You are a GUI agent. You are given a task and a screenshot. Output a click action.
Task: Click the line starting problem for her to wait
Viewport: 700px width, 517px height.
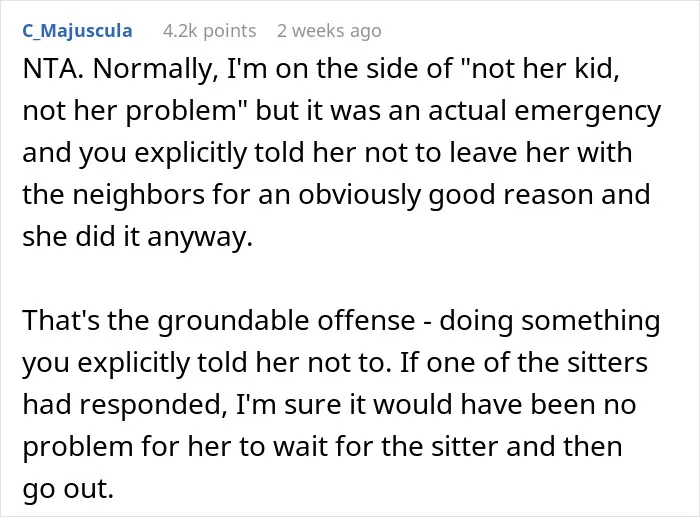coord(322,446)
